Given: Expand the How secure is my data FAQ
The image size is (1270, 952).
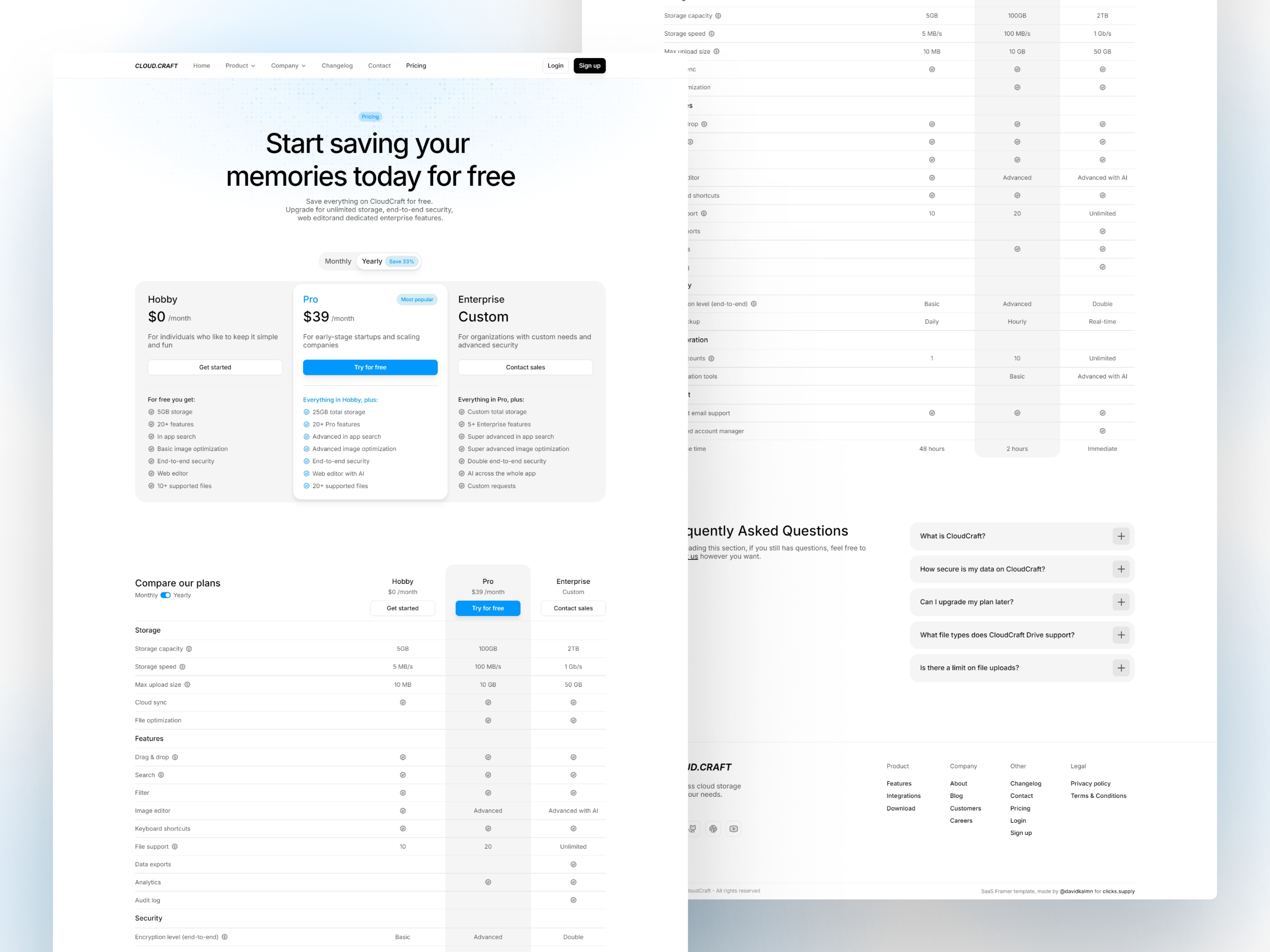Looking at the screenshot, I should pyautogui.click(x=1121, y=568).
